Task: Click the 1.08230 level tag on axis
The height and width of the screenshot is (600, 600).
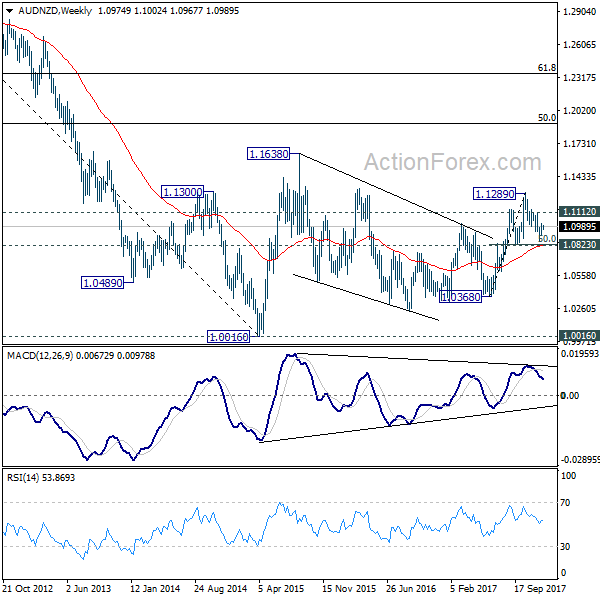Action: (579, 245)
